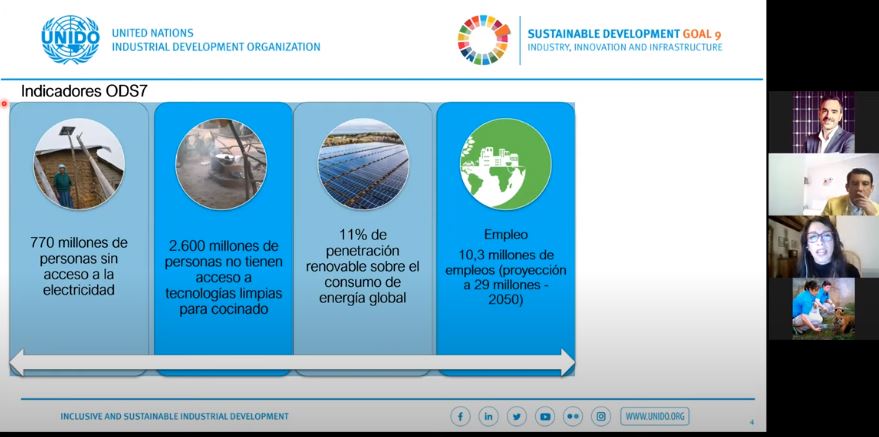The height and width of the screenshot is (437, 879).
Task: Click the Facebook icon in the footer
Action: coord(461,416)
